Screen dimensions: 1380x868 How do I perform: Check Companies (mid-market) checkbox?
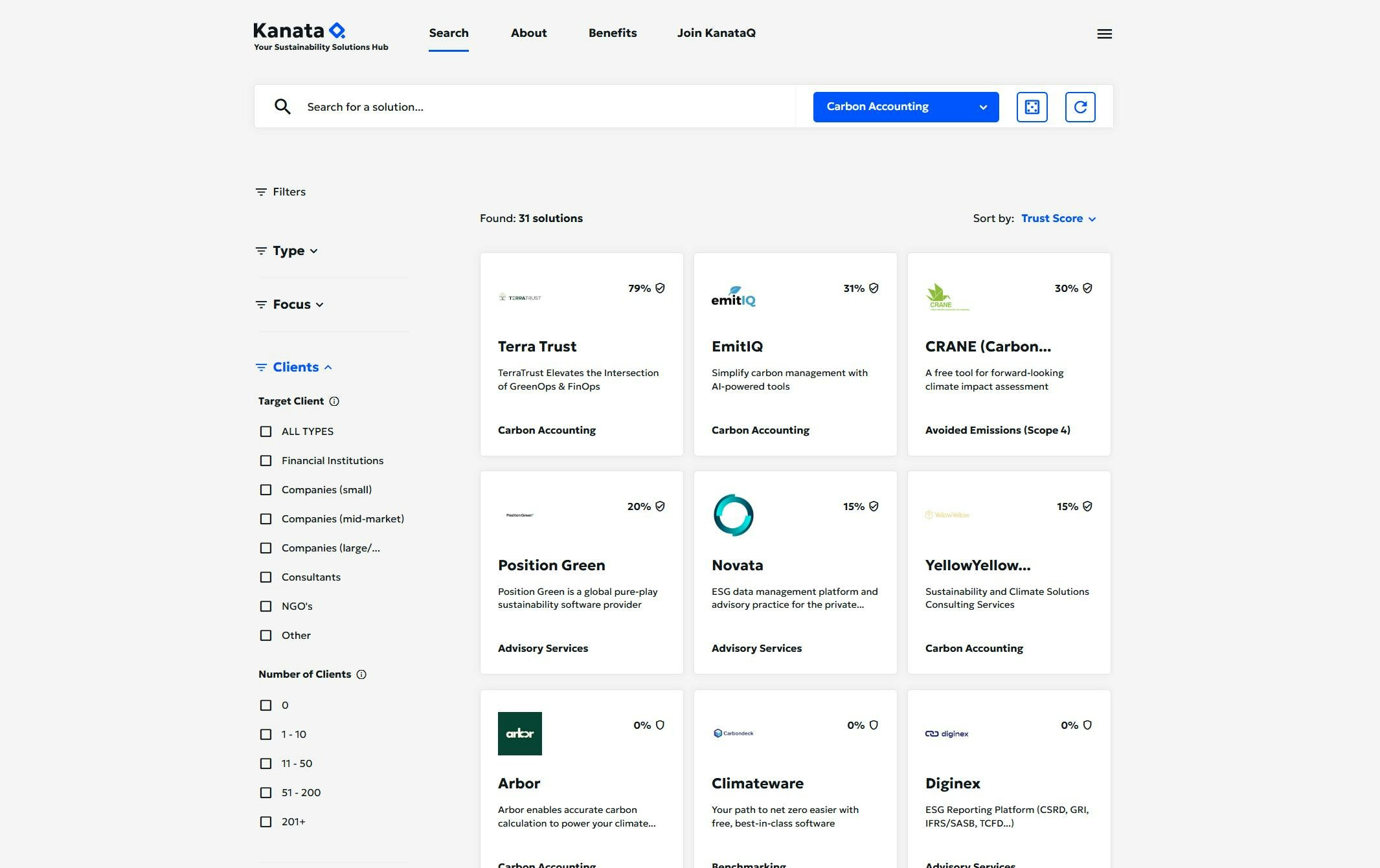pos(266,519)
